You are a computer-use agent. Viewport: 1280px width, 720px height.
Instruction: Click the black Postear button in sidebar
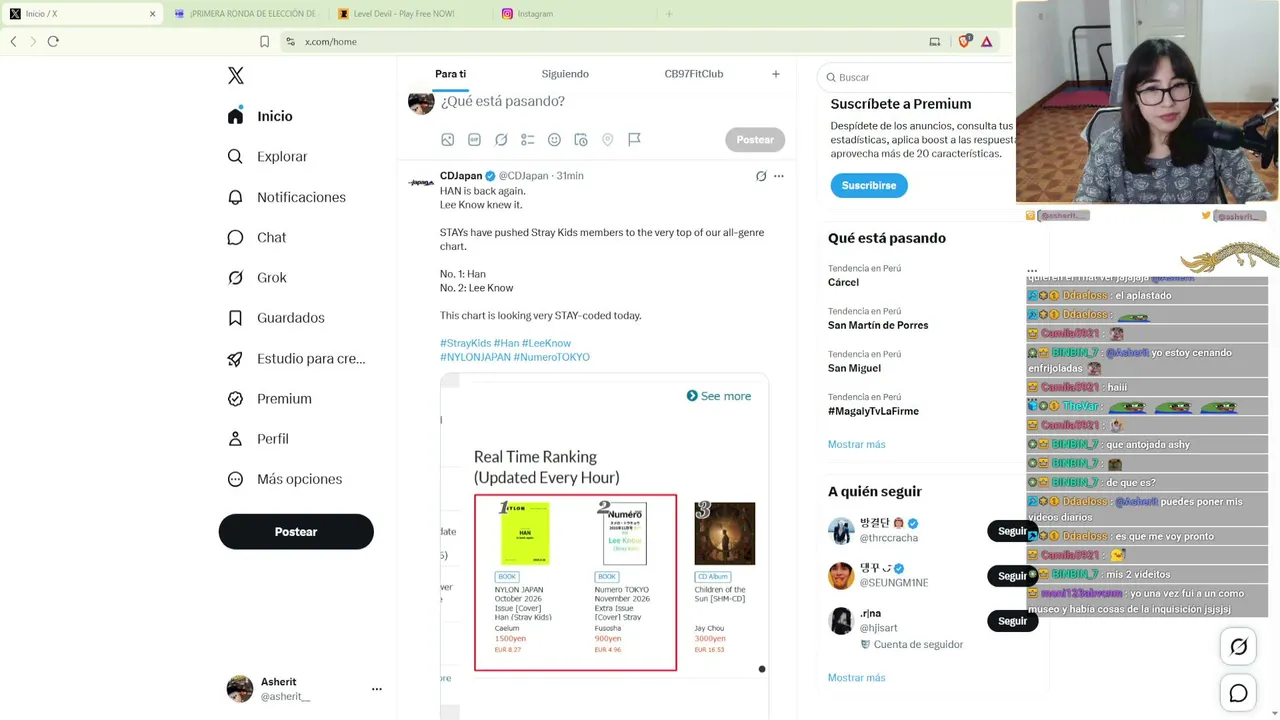(296, 532)
